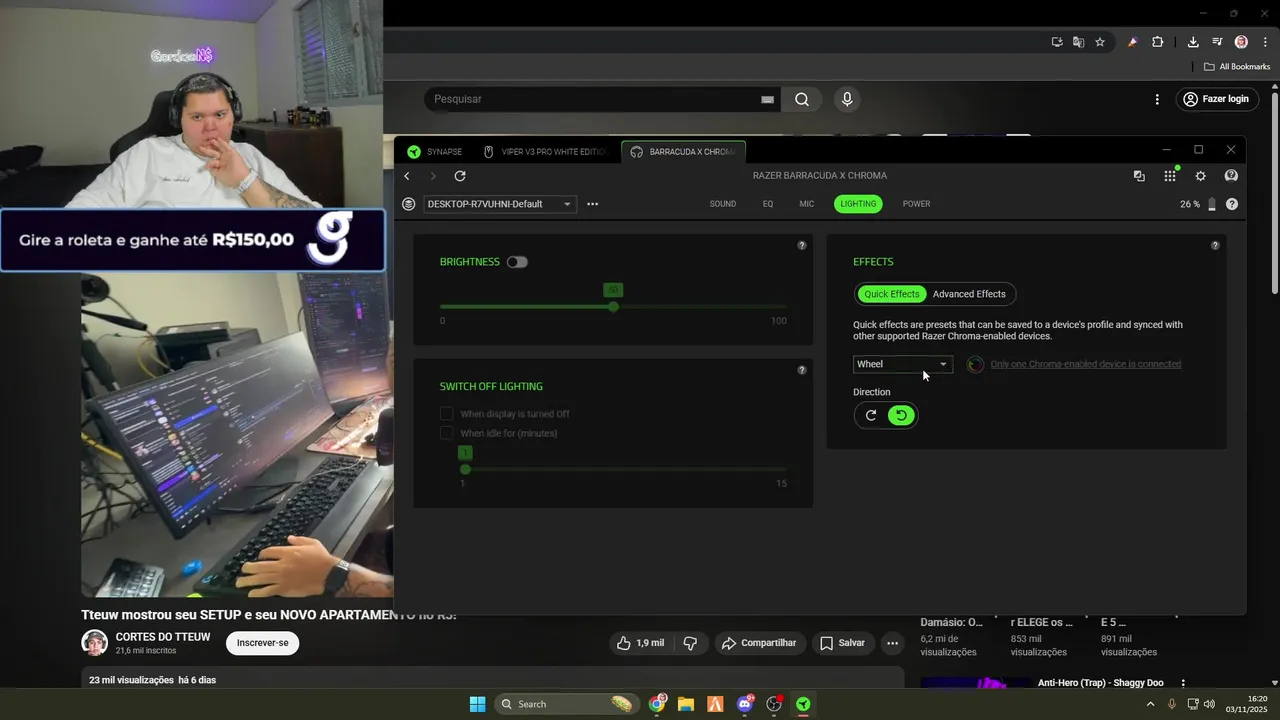
Task: Click the Inscrever-se subscribe button
Action: 262,643
